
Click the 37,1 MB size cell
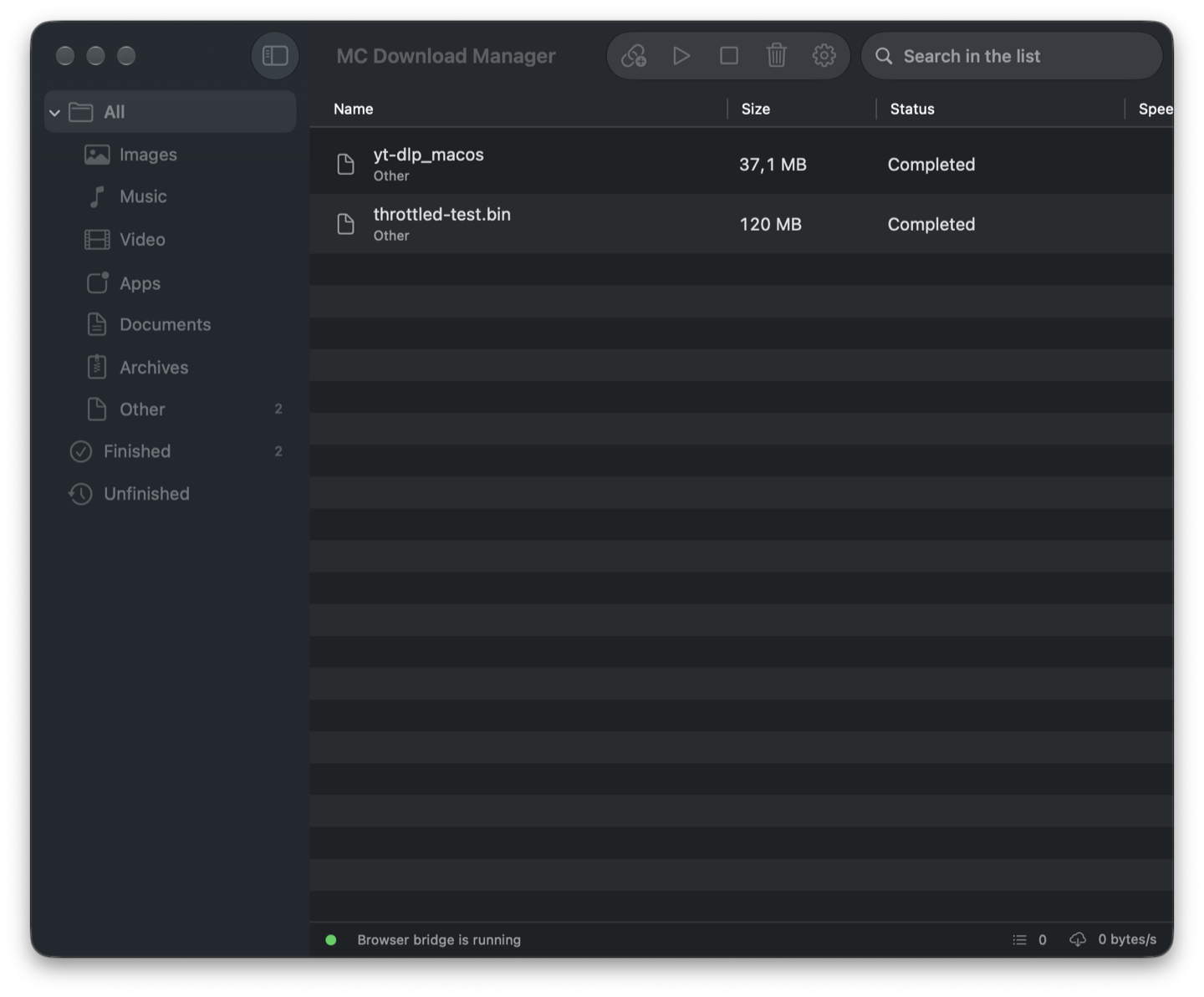click(773, 165)
